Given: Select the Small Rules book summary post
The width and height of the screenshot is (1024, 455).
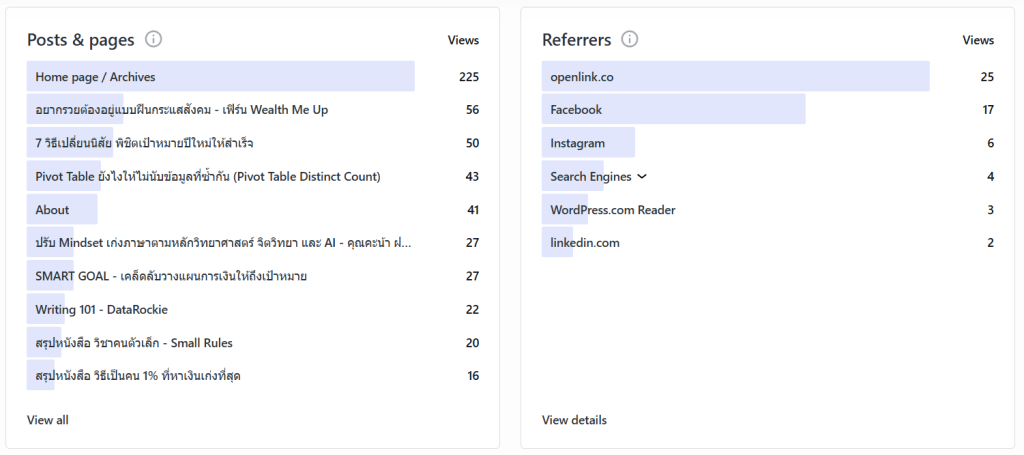Looking at the screenshot, I should (133, 343).
